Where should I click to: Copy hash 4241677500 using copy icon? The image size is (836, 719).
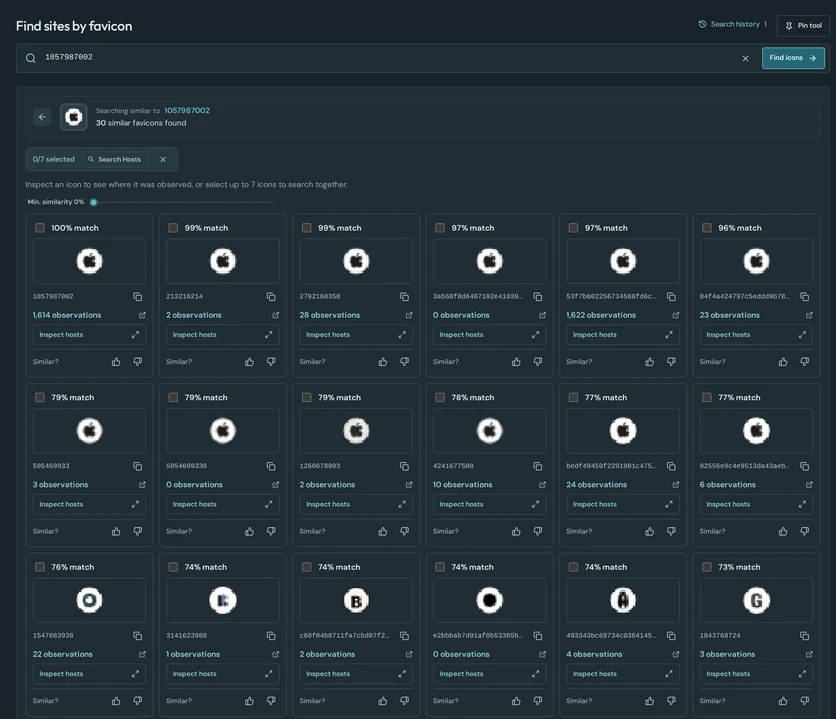click(x=537, y=466)
